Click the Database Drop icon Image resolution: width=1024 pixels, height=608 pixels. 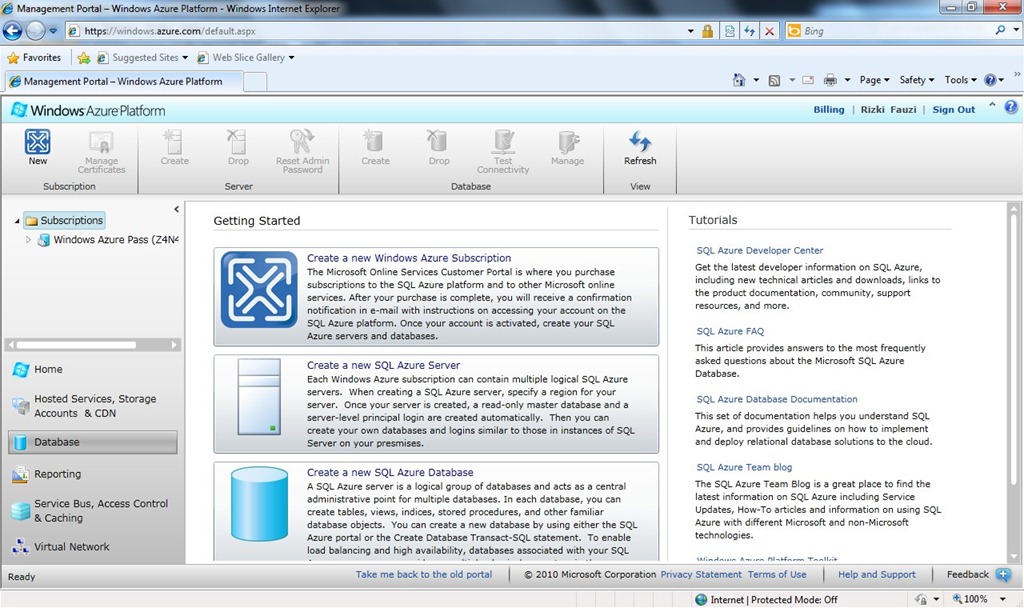(x=438, y=142)
